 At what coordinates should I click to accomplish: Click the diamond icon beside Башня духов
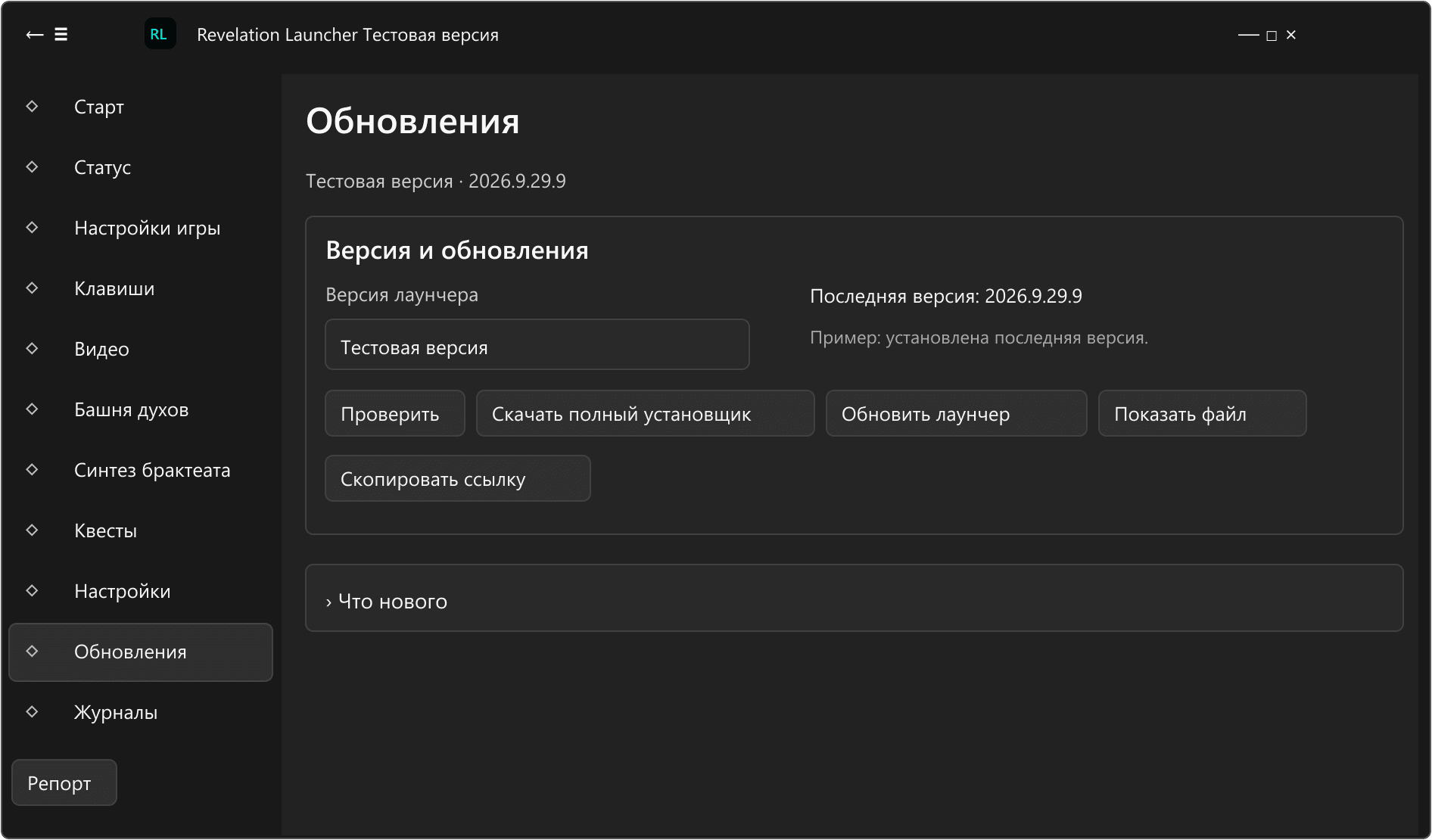point(32,409)
